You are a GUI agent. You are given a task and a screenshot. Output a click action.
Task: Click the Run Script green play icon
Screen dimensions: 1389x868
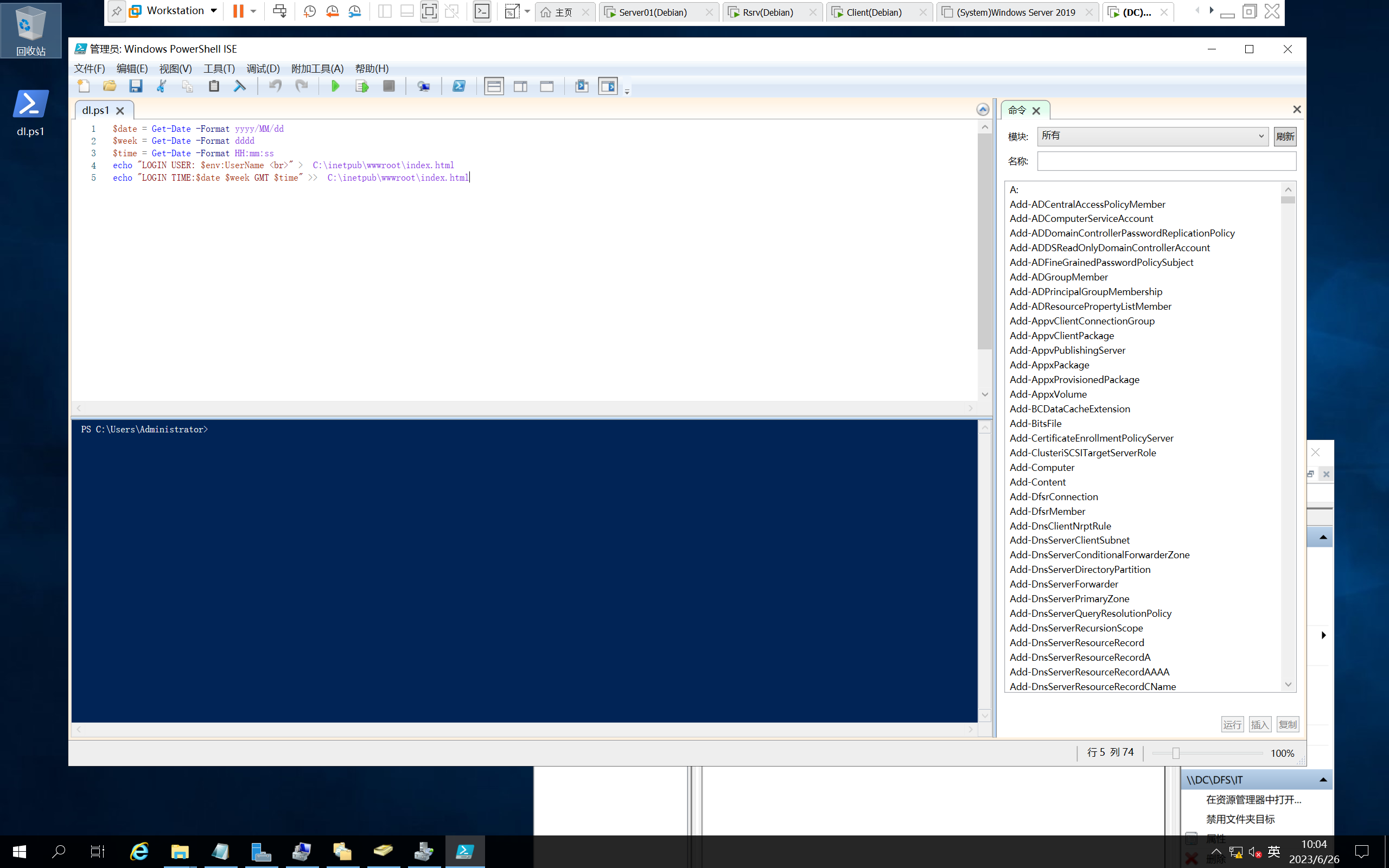(335, 86)
